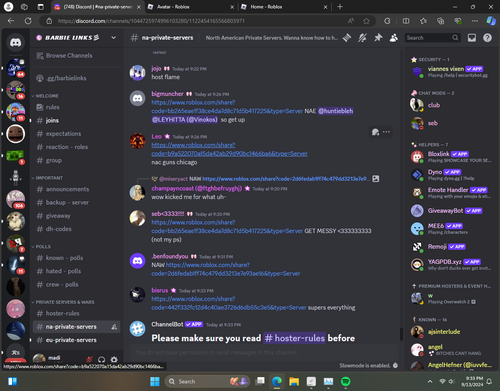500x391 pixels.
Task: Open ajsinterlude in member list
Action: [x=452, y=332]
